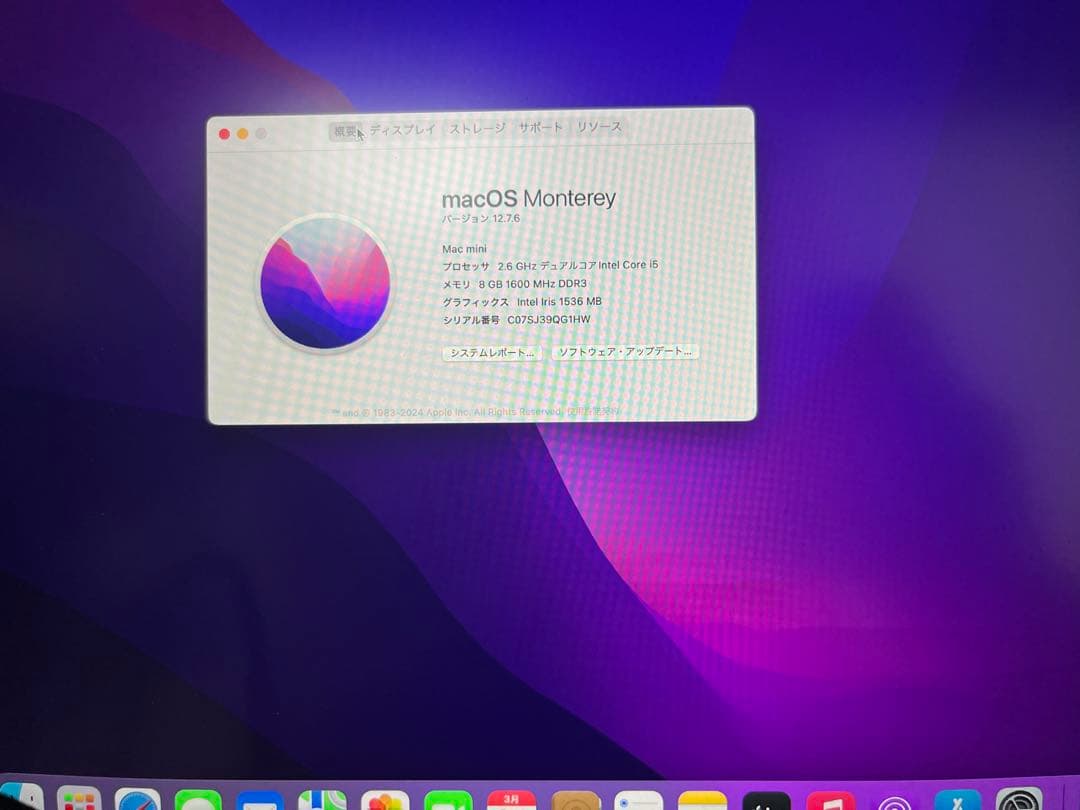Screen dimensions: 1080x810
Task: Open Maps from the Dock
Action: [x=322, y=800]
